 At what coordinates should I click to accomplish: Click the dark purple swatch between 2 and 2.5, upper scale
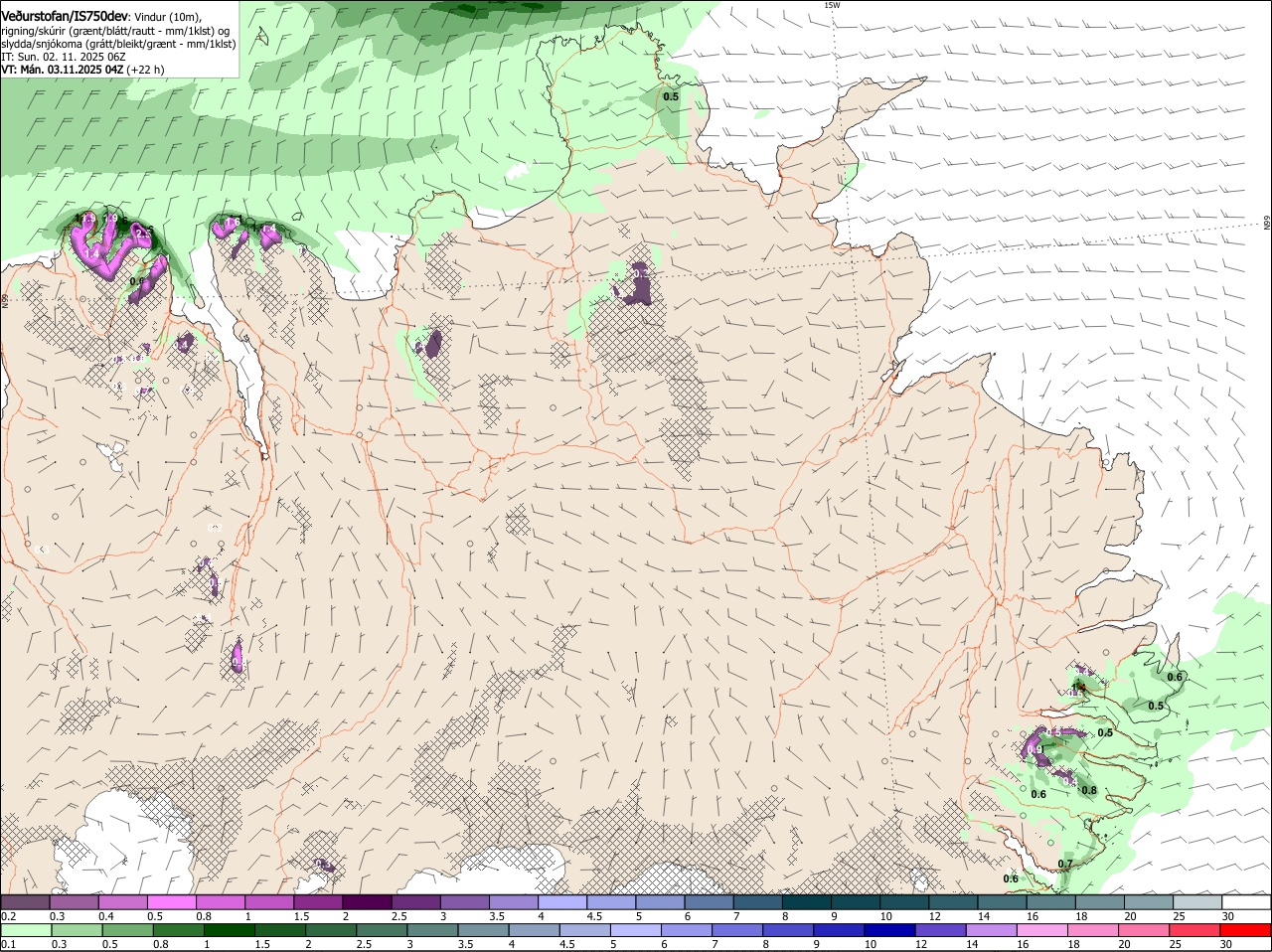click(367, 902)
